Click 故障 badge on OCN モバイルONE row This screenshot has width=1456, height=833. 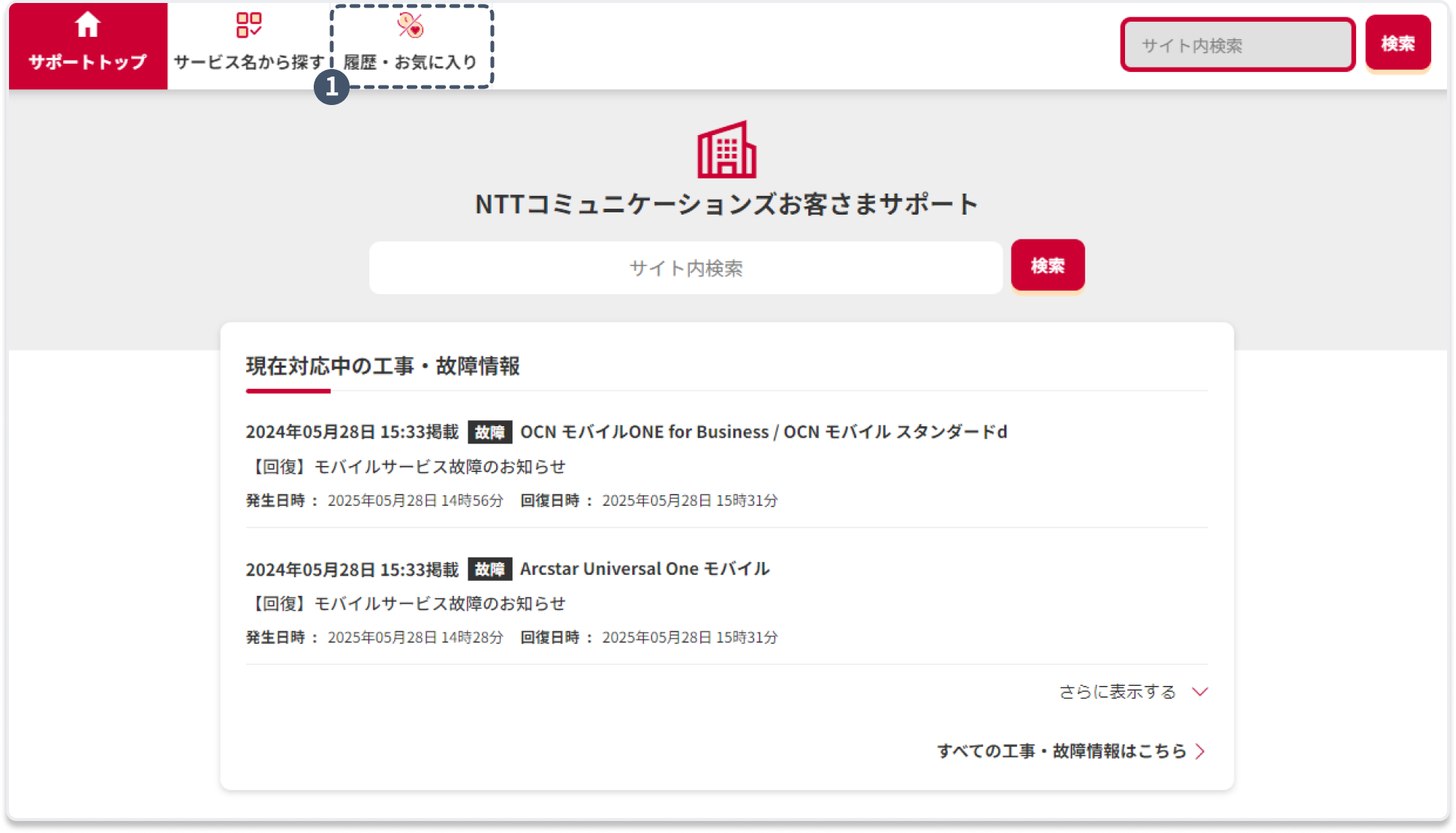coord(489,432)
